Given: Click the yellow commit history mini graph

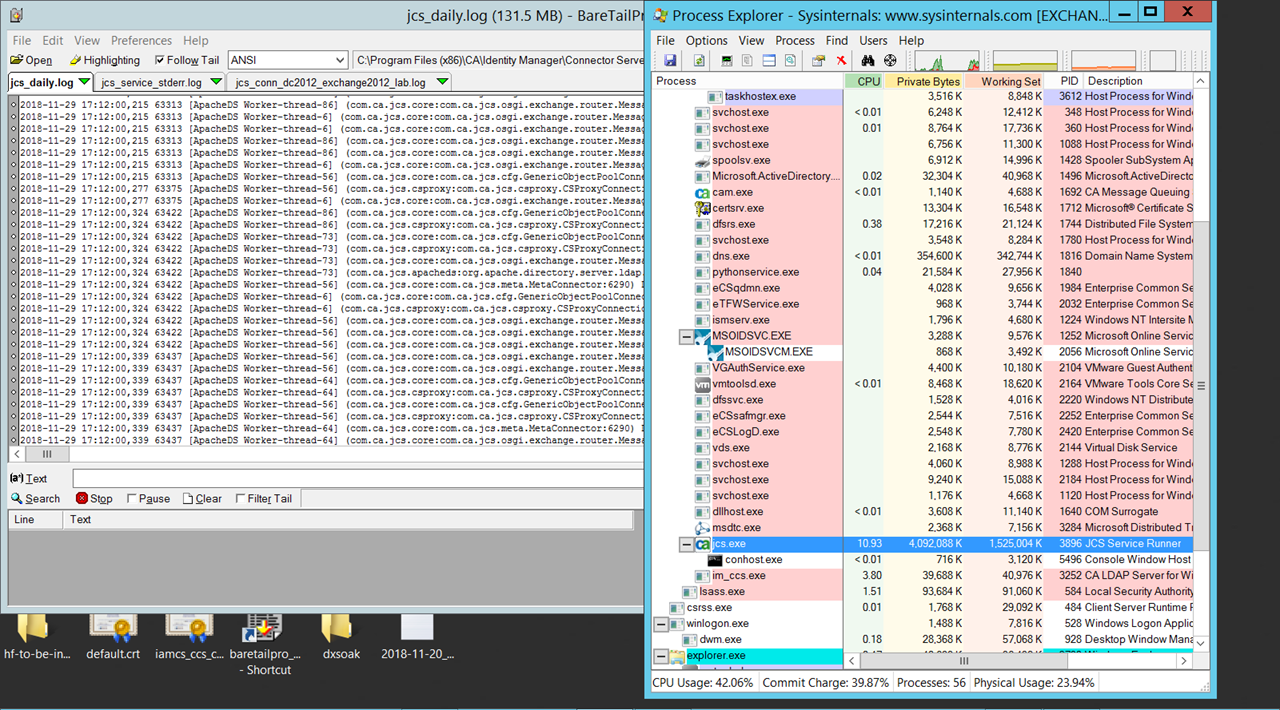Looking at the screenshot, I should click(1025, 60).
